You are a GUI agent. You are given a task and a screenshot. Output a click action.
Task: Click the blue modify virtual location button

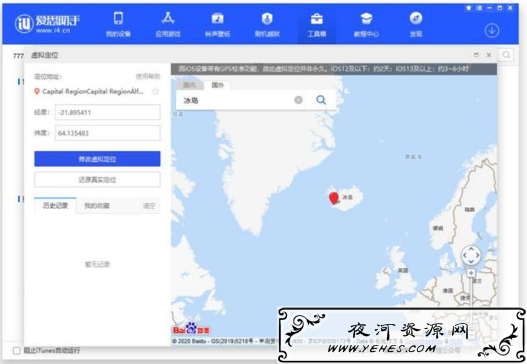pyautogui.click(x=97, y=159)
